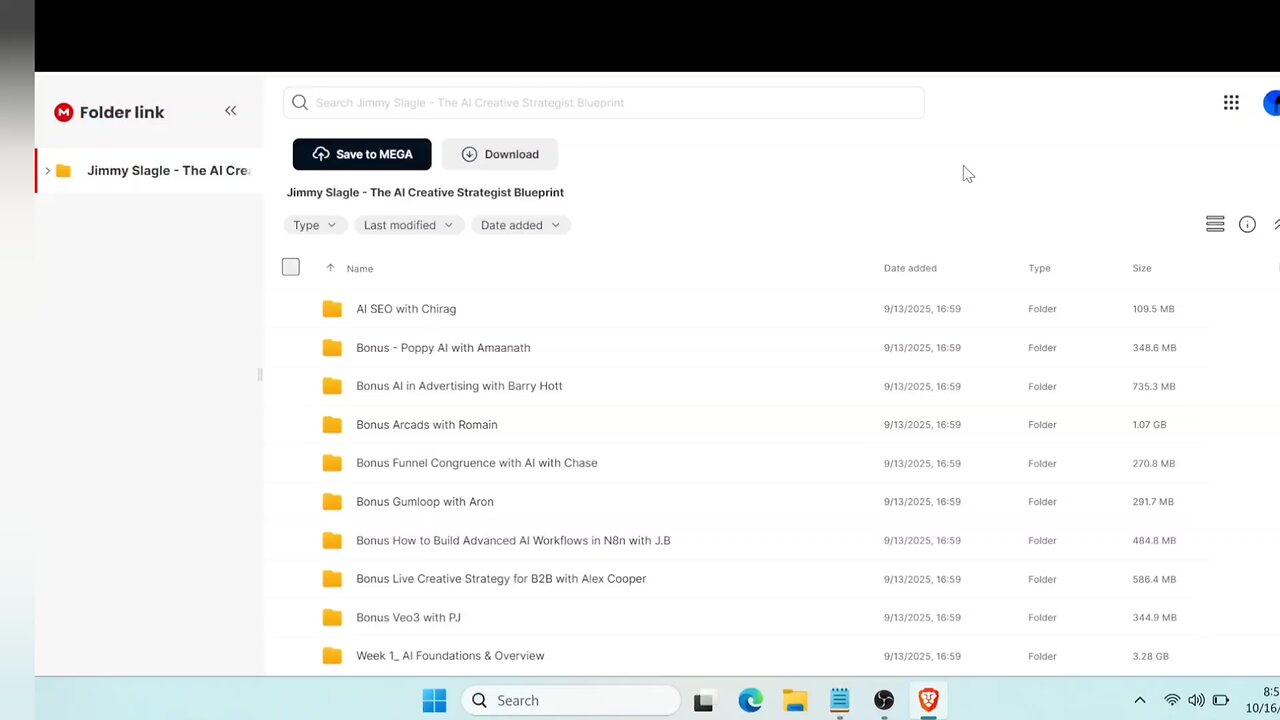Open Bonus AI in Advertising folder icon
1280x720 pixels.
click(332, 386)
